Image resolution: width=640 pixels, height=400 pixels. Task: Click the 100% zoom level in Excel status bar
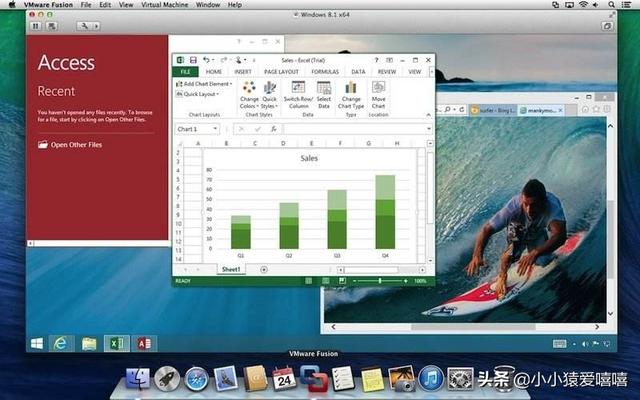(420, 281)
